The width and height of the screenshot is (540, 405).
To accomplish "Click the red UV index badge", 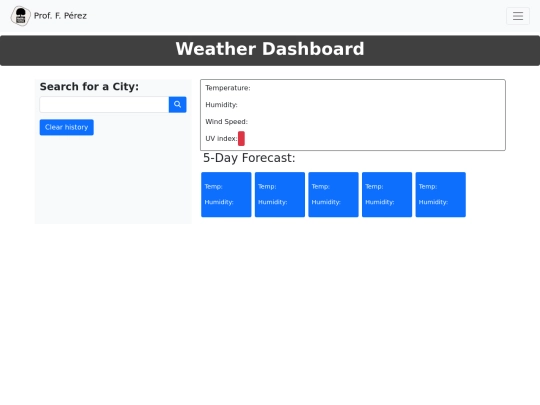I will [241, 138].
